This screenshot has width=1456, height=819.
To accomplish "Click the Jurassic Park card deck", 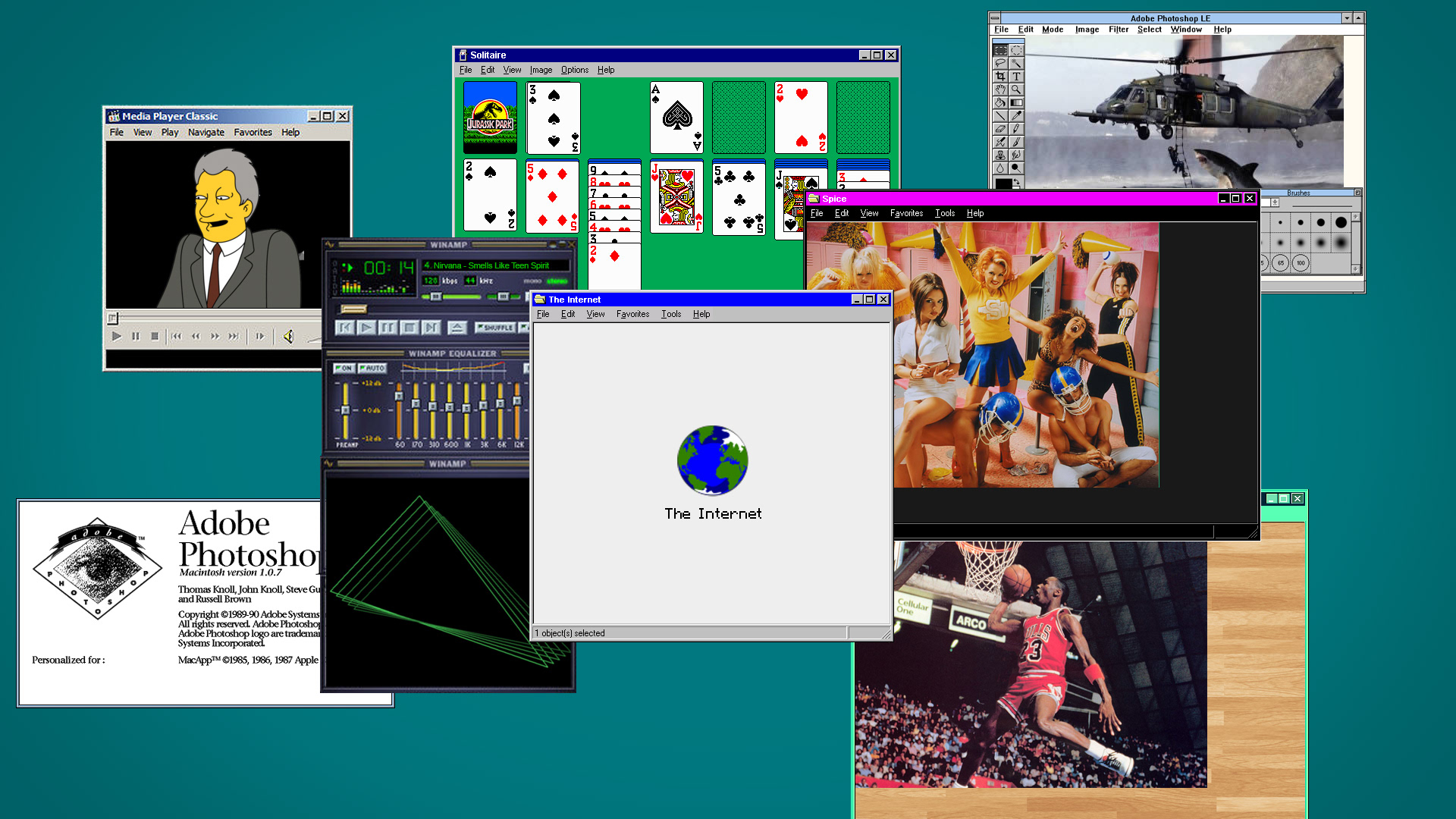I will click(x=490, y=118).
